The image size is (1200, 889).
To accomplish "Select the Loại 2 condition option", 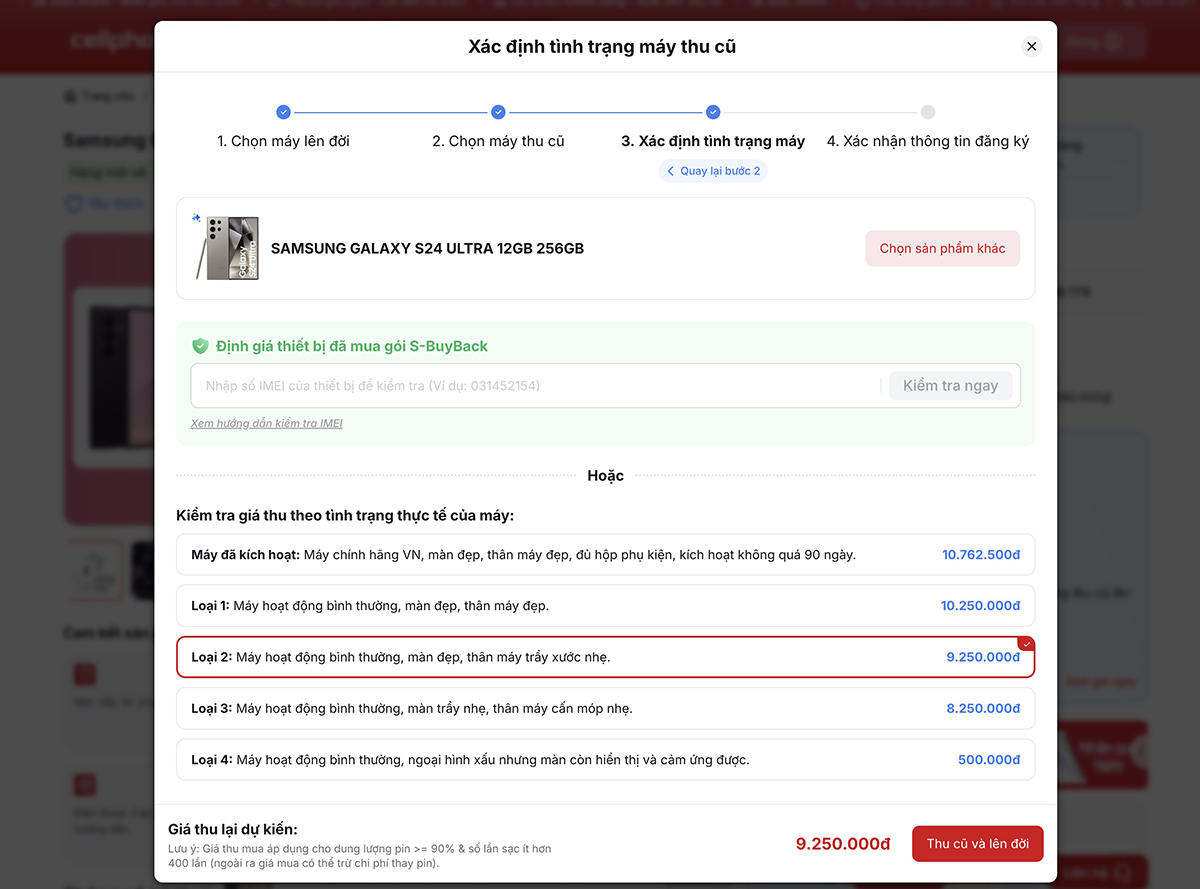I will [605, 657].
